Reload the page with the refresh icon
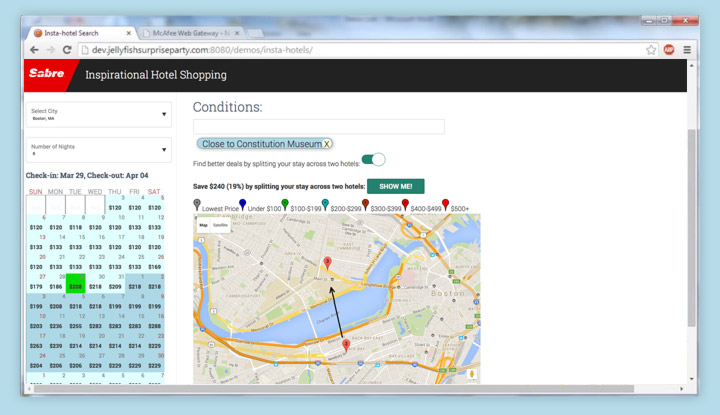This screenshot has width=720, height=415. coord(67,49)
